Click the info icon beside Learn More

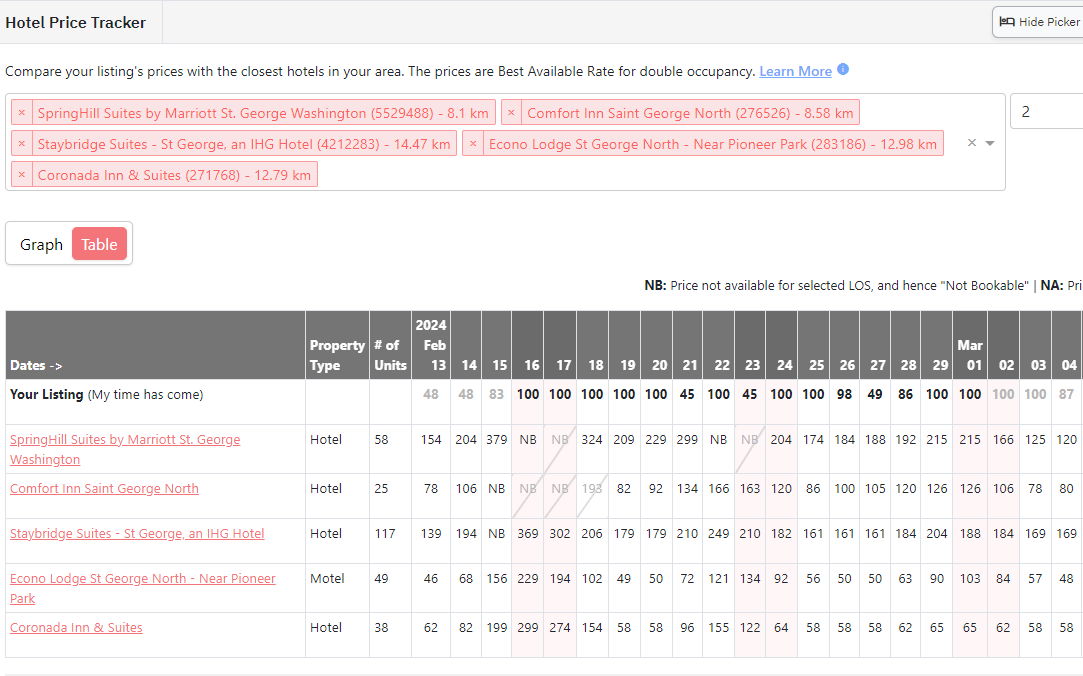pos(843,69)
